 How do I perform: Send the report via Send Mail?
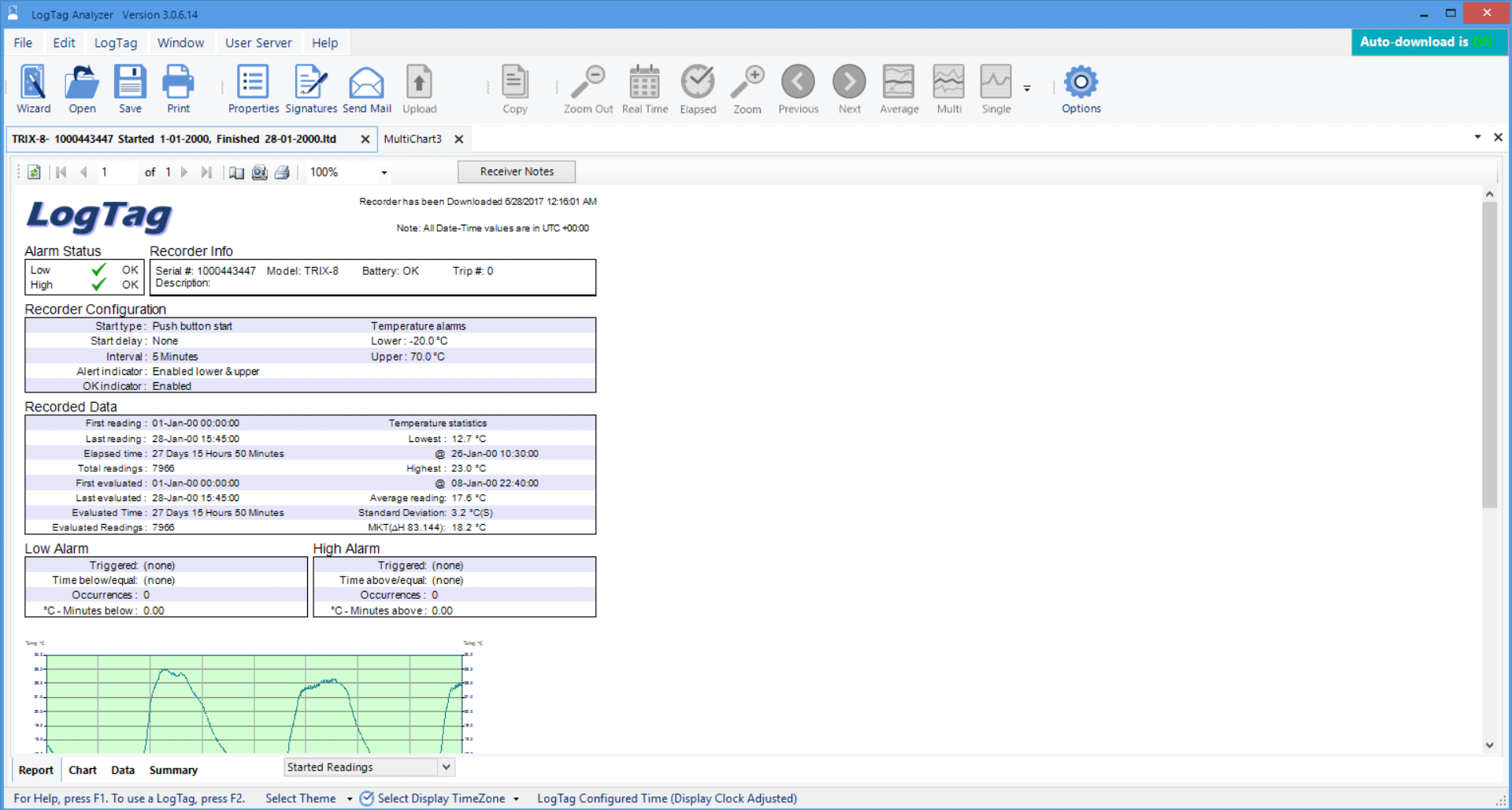[367, 87]
